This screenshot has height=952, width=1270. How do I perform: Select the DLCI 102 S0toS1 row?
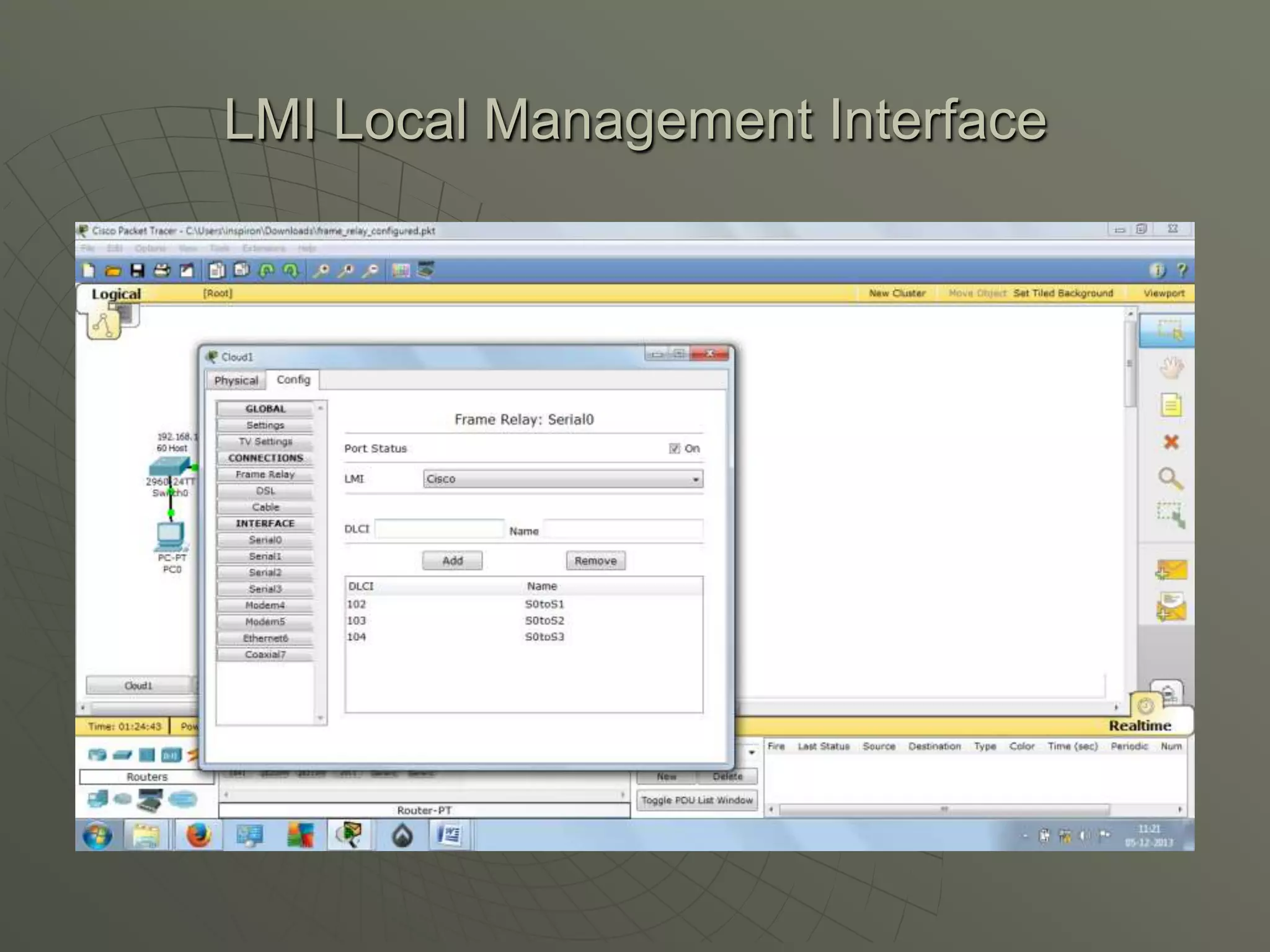[524, 604]
